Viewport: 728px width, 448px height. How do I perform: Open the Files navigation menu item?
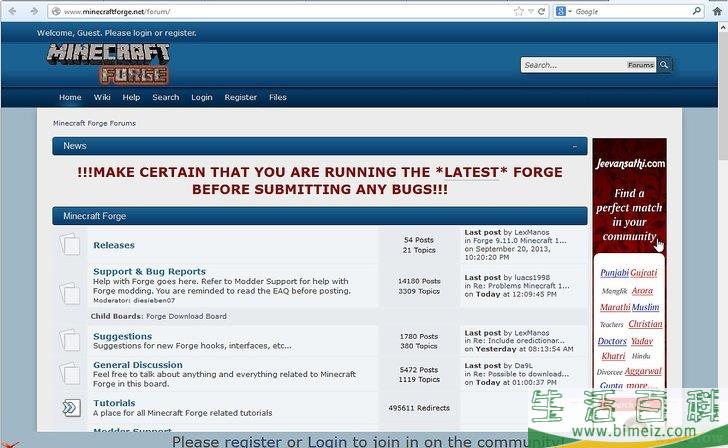click(278, 97)
